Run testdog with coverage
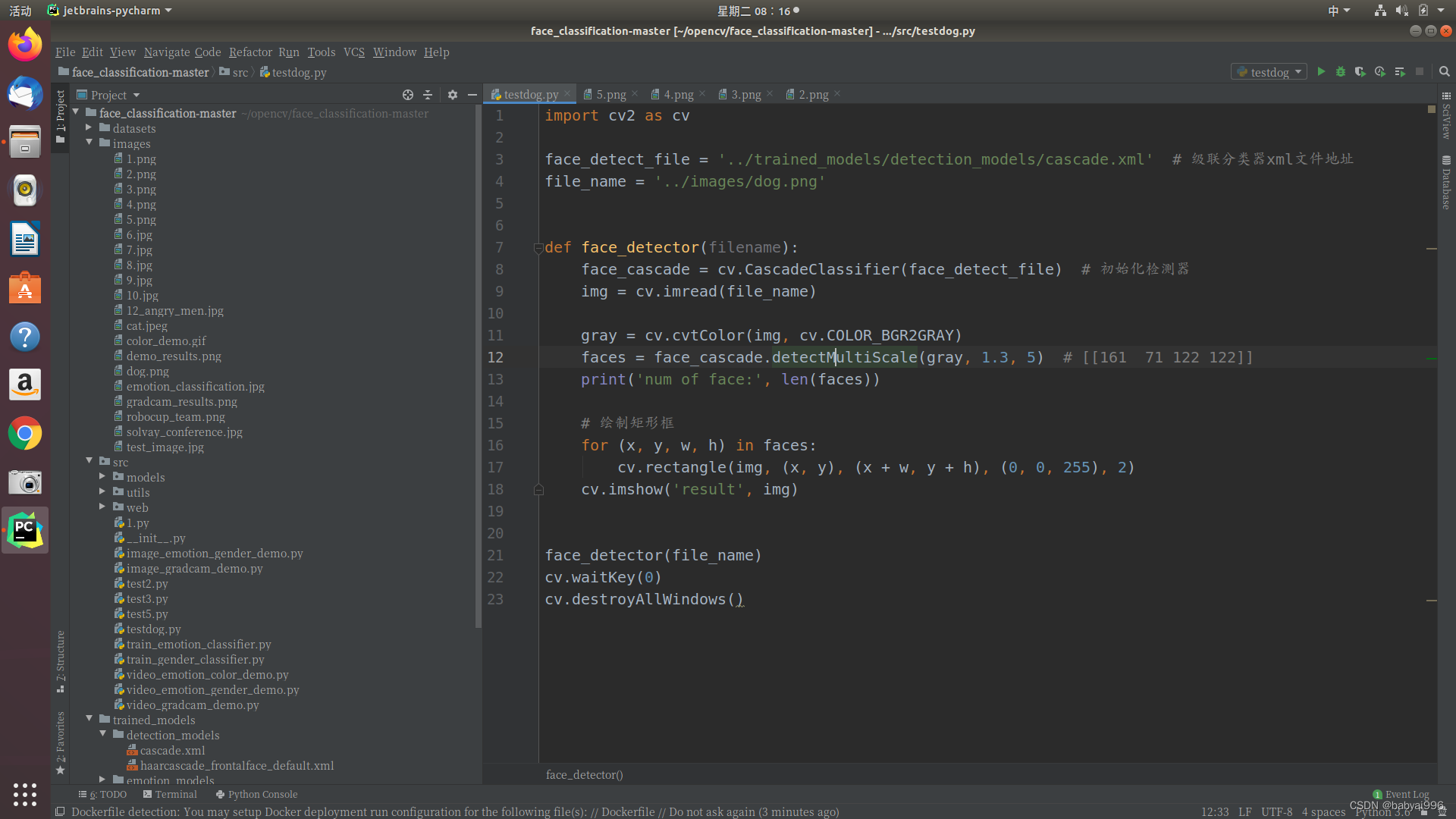 (x=1360, y=71)
